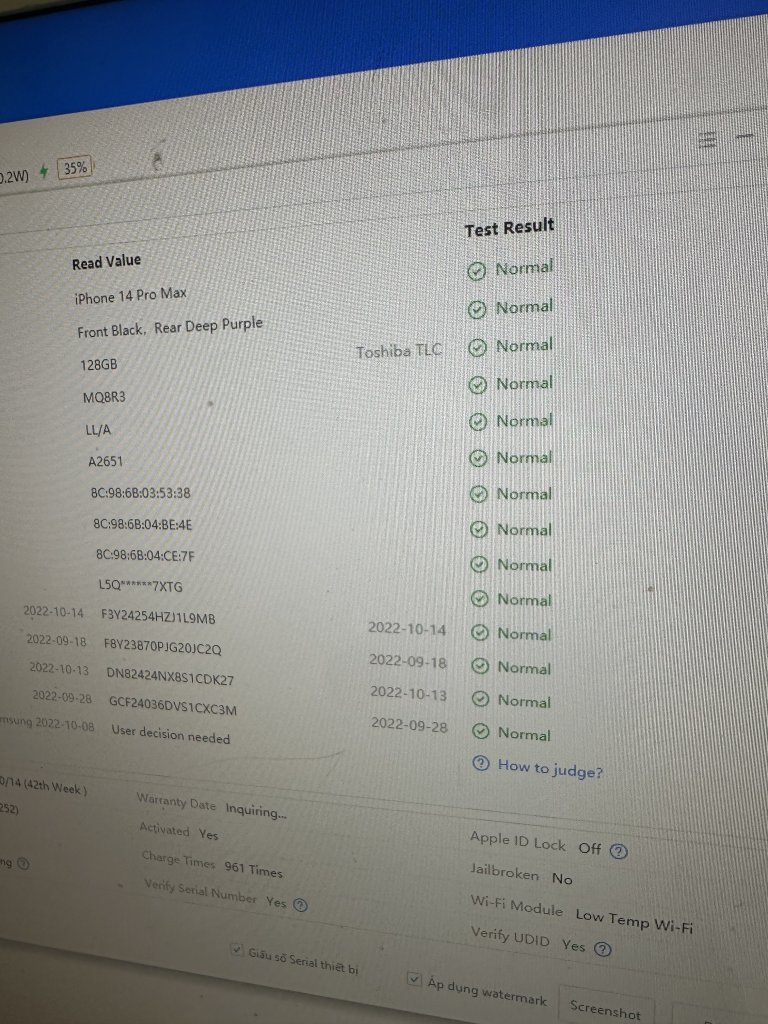Select serial F3Y24254HZJ1L9MB
Viewport: 768px width, 1024px height.
pyautogui.click(x=158, y=616)
